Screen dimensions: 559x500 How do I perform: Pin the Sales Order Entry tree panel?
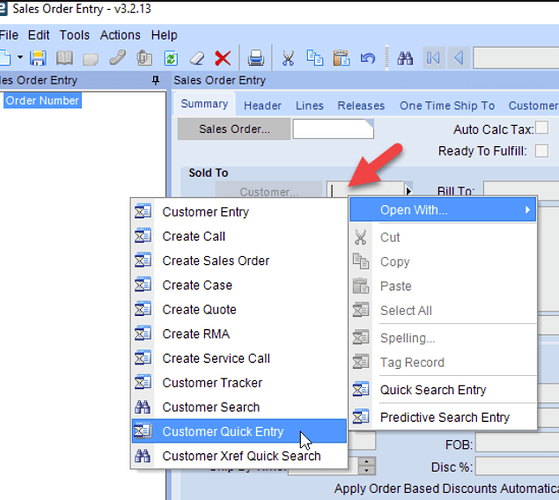click(x=155, y=80)
